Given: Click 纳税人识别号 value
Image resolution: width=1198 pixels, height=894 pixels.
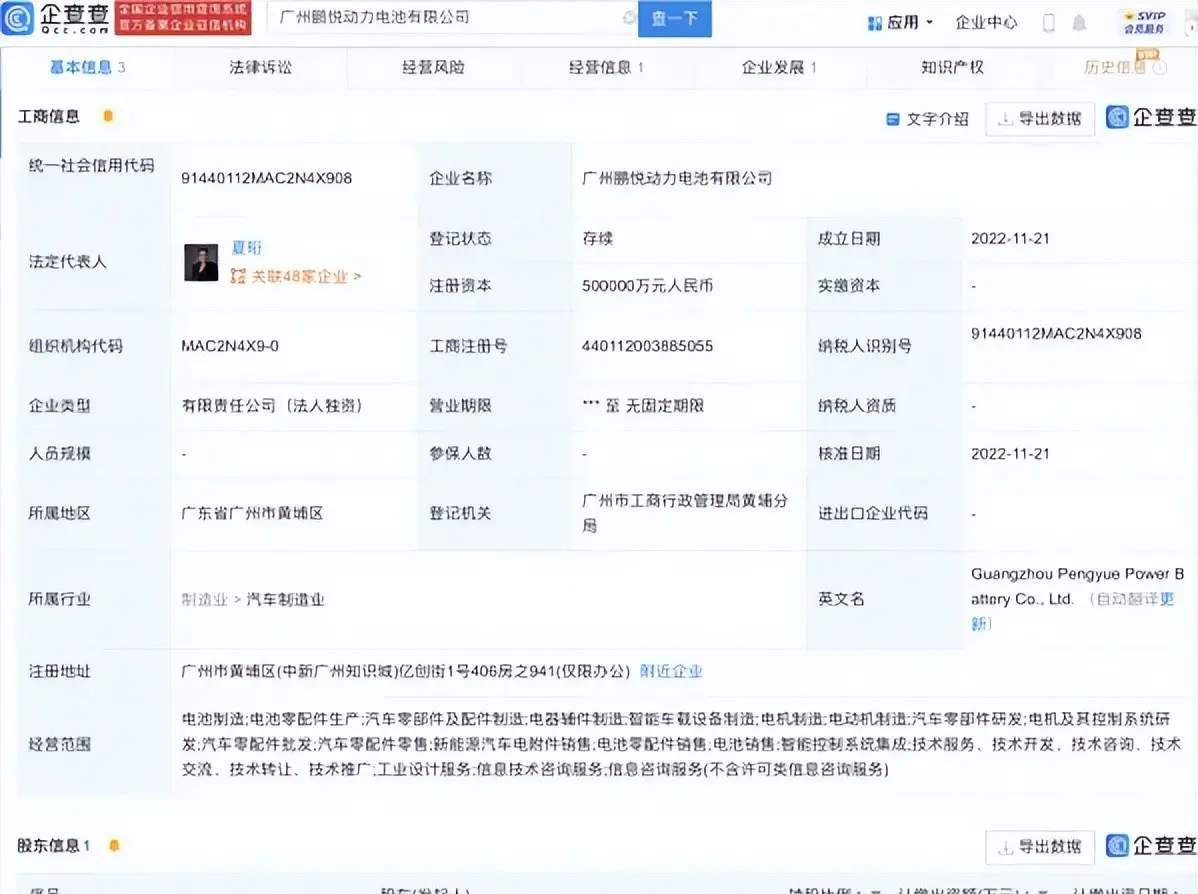Looking at the screenshot, I should 1056,334.
